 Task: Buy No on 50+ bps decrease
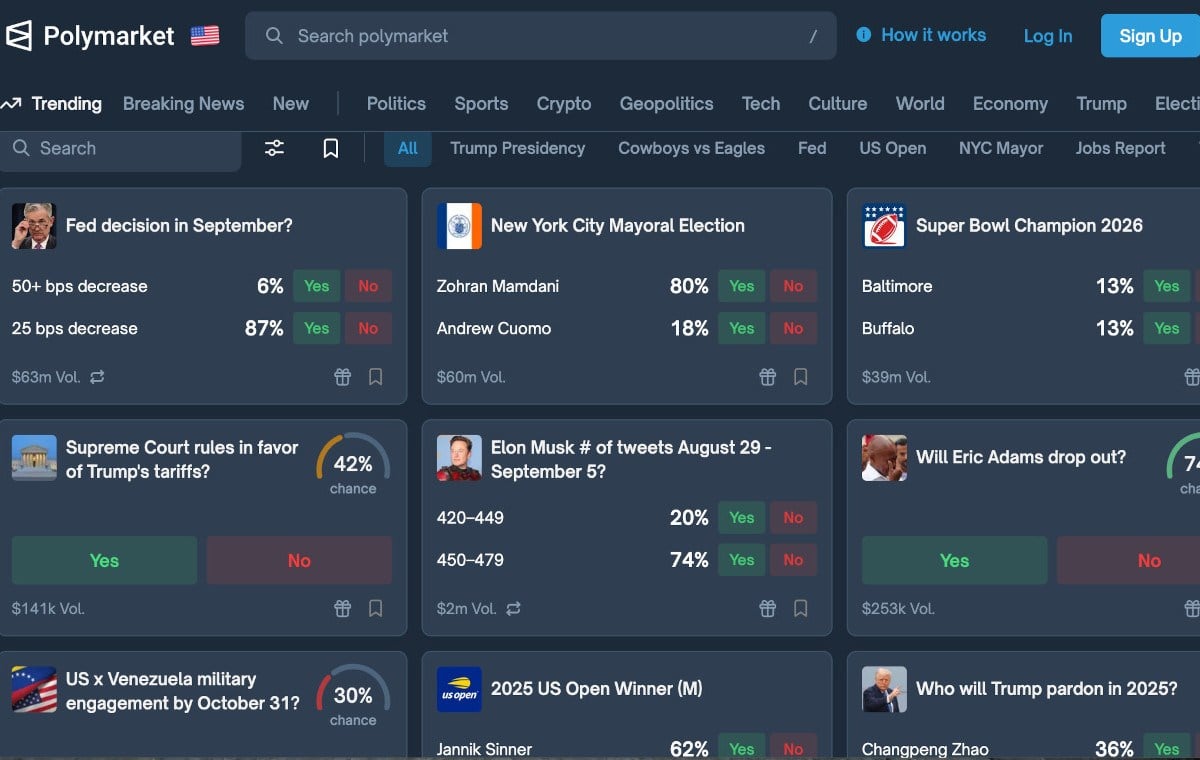pos(368,286)
